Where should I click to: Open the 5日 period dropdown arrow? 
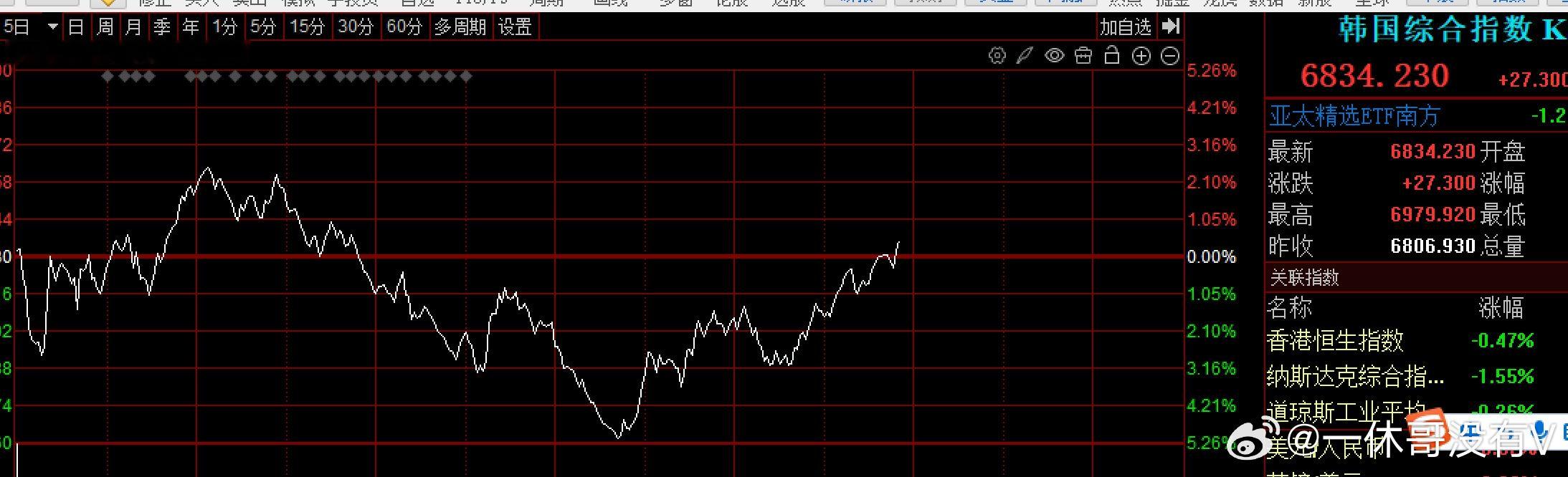click(x=53, y=27)
